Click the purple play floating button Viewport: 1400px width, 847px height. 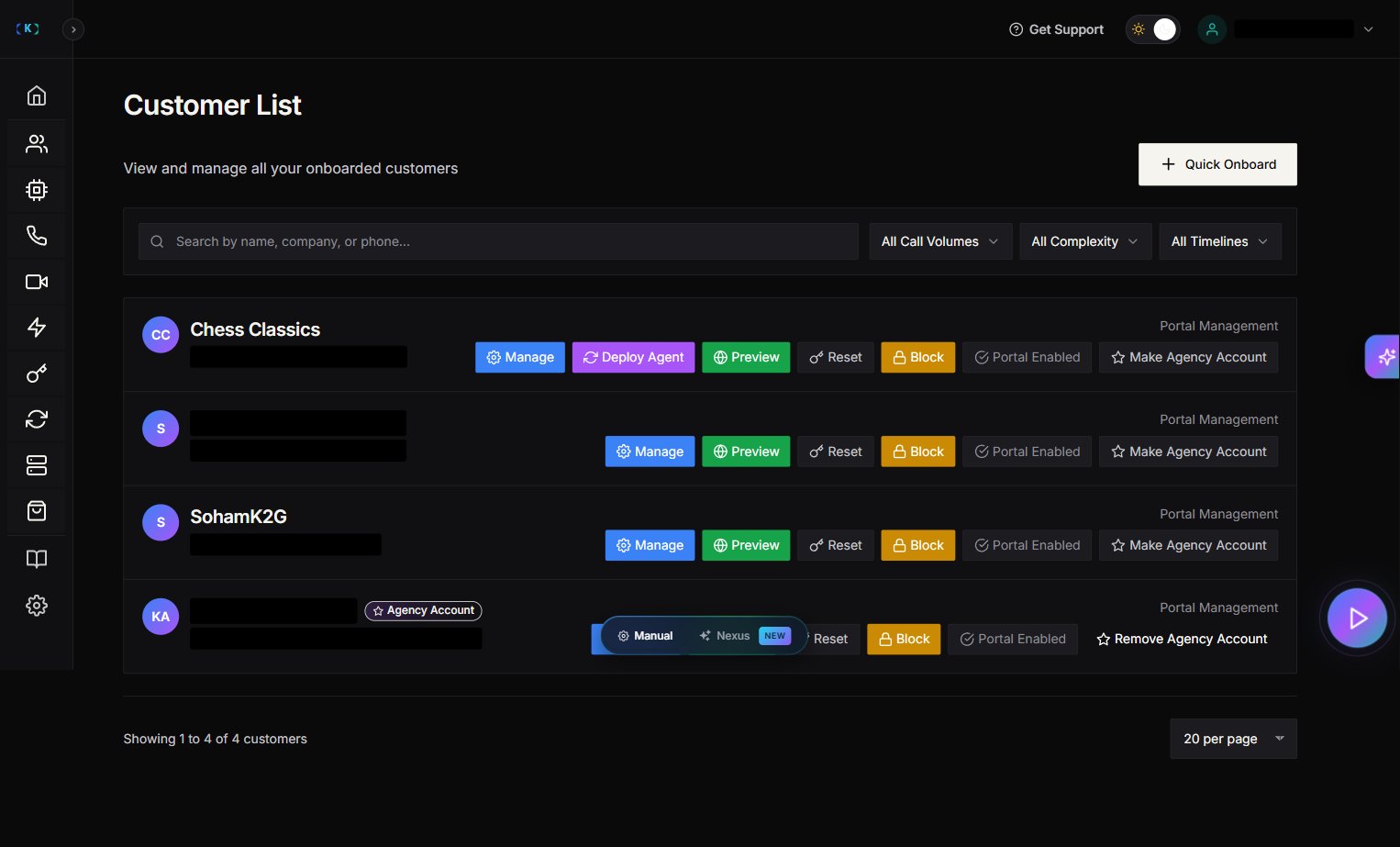[x=1357, y=618]
